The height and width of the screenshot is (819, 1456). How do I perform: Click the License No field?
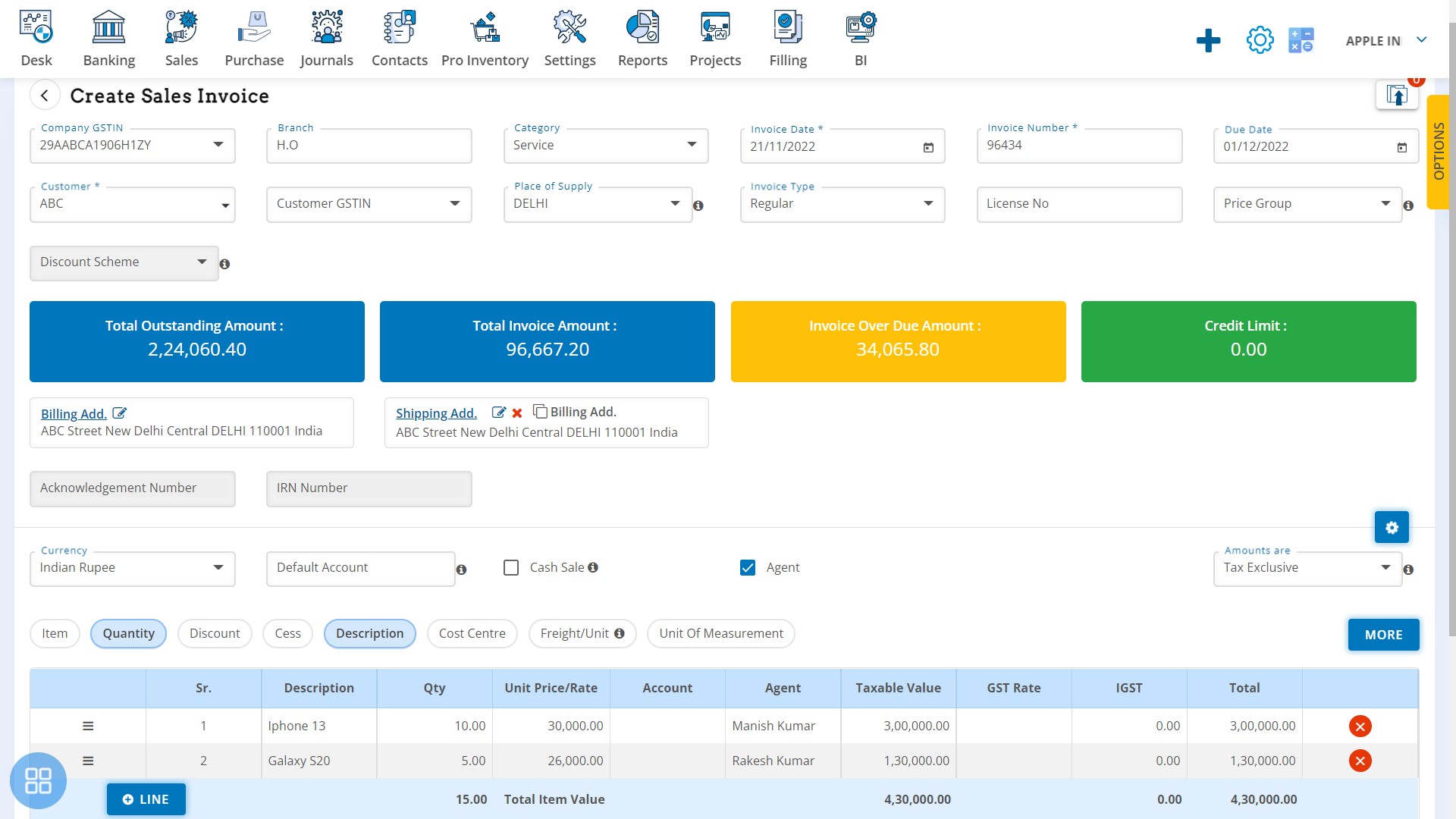tap(1079, 204)
